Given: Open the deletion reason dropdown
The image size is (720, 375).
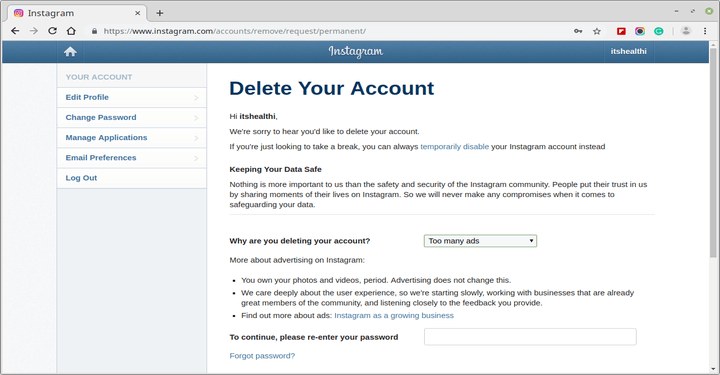Looking at the screenshot, I should 480,241.
